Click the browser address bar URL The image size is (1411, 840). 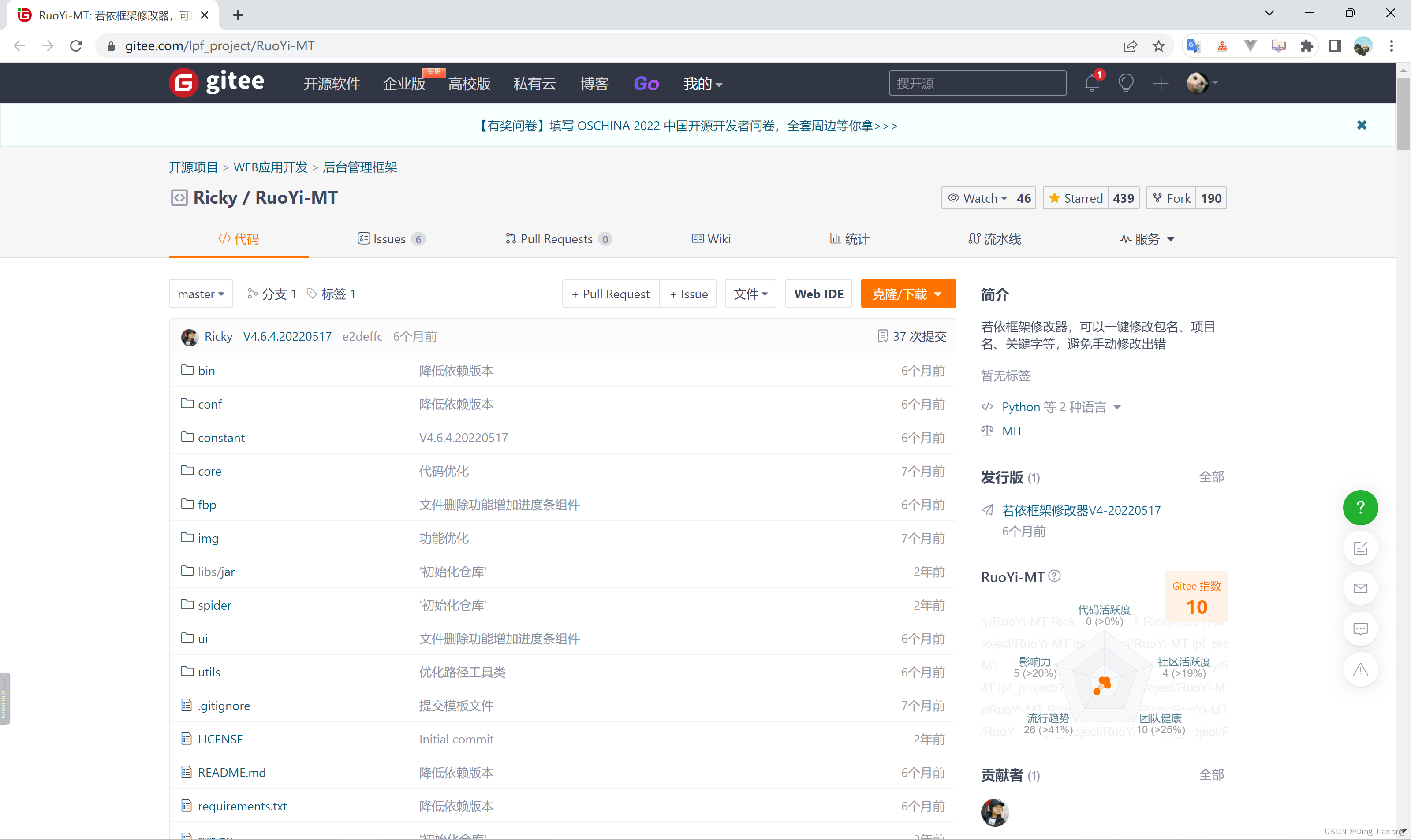click(x=220, y=46)
